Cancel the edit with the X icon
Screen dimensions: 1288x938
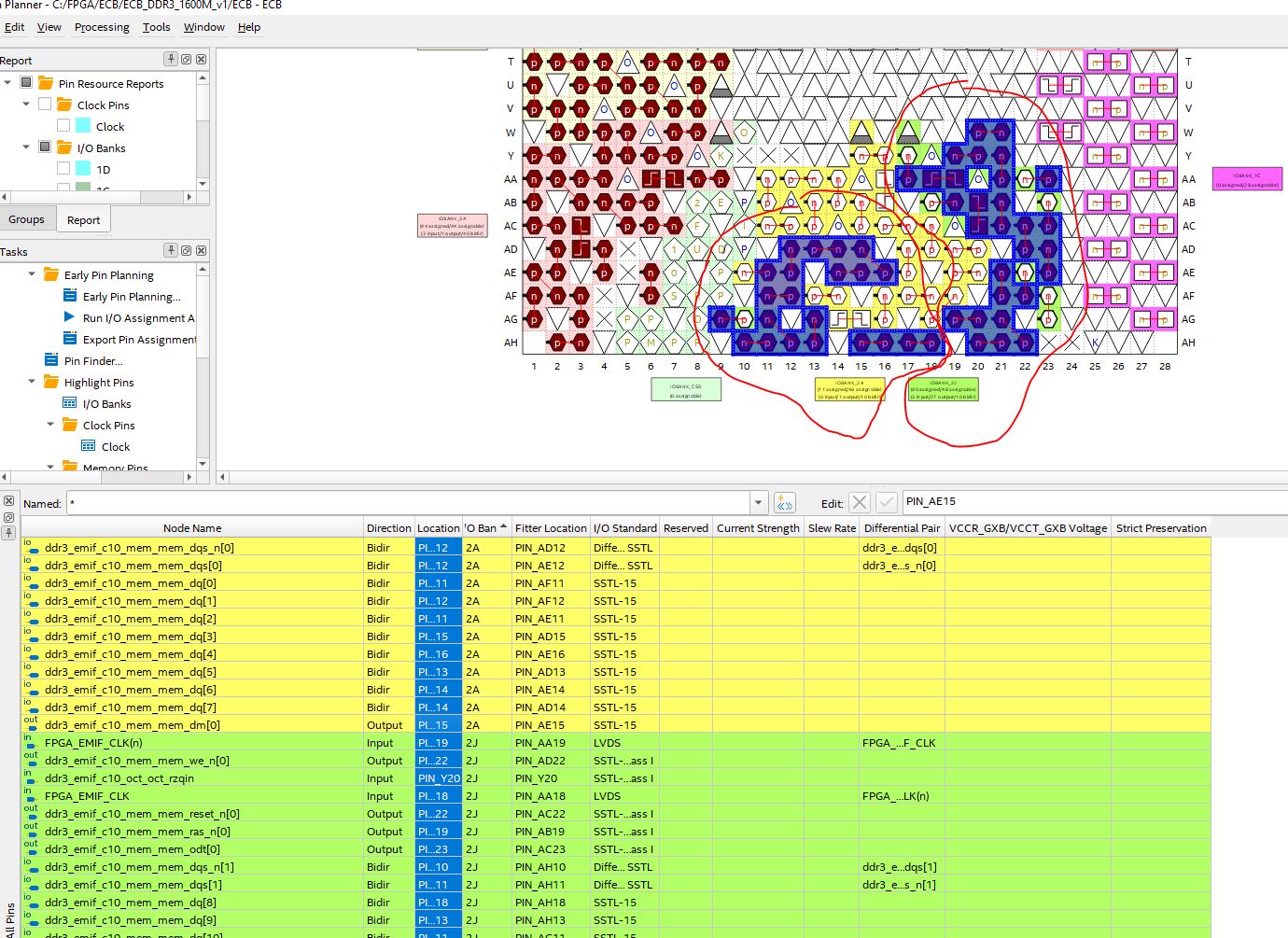[x=860, y=502]
